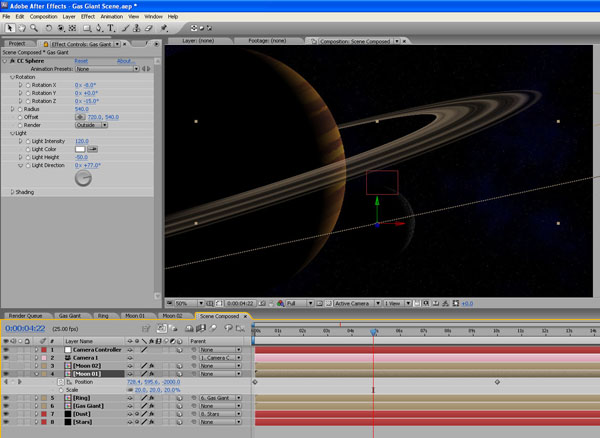Switch to the Render Queue tab
The width and height of the screenshot is (600, 438).
click(25, 315)
